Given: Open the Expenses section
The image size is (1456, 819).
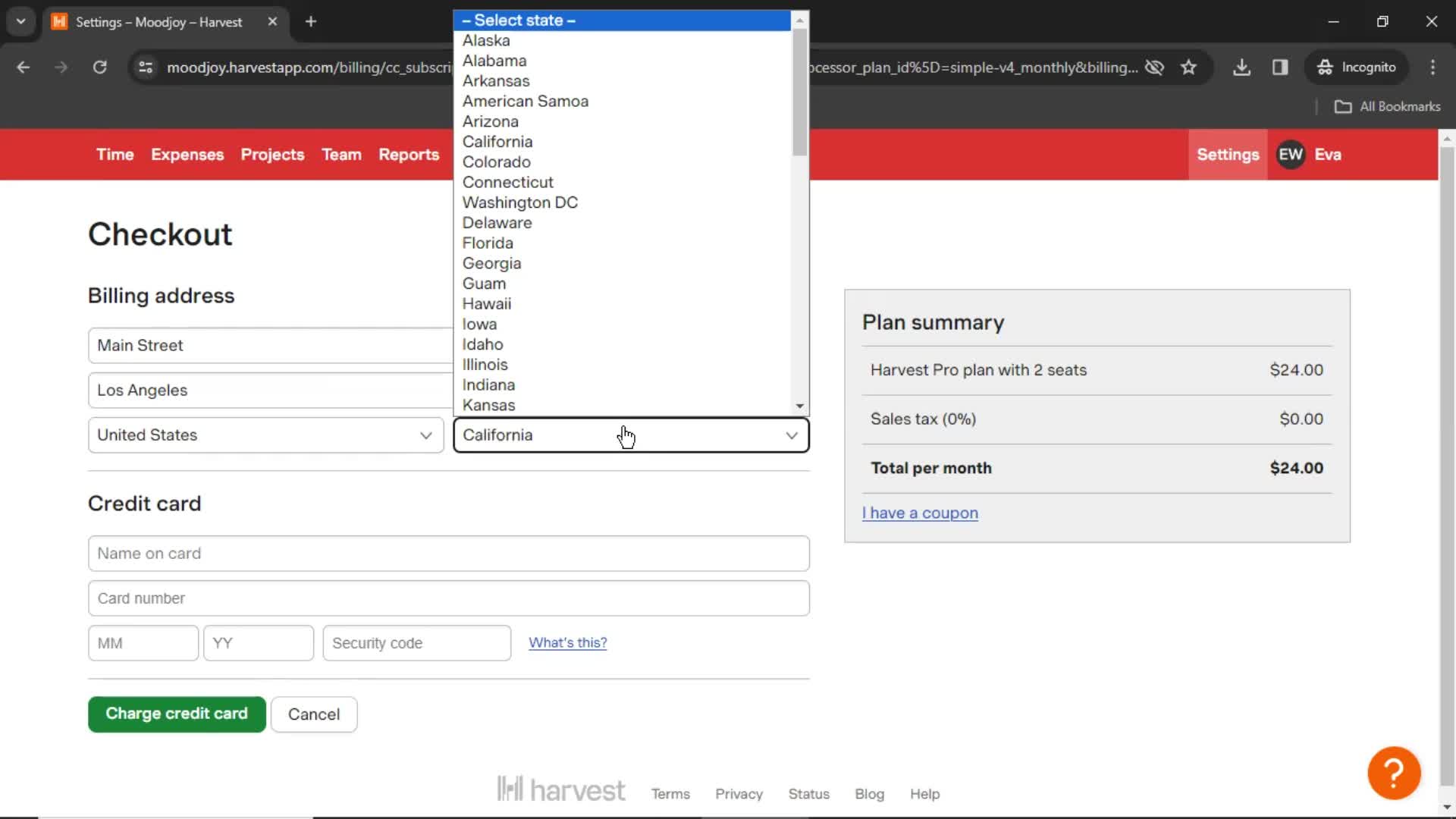Looking at the screenshot, I should 187,154.
